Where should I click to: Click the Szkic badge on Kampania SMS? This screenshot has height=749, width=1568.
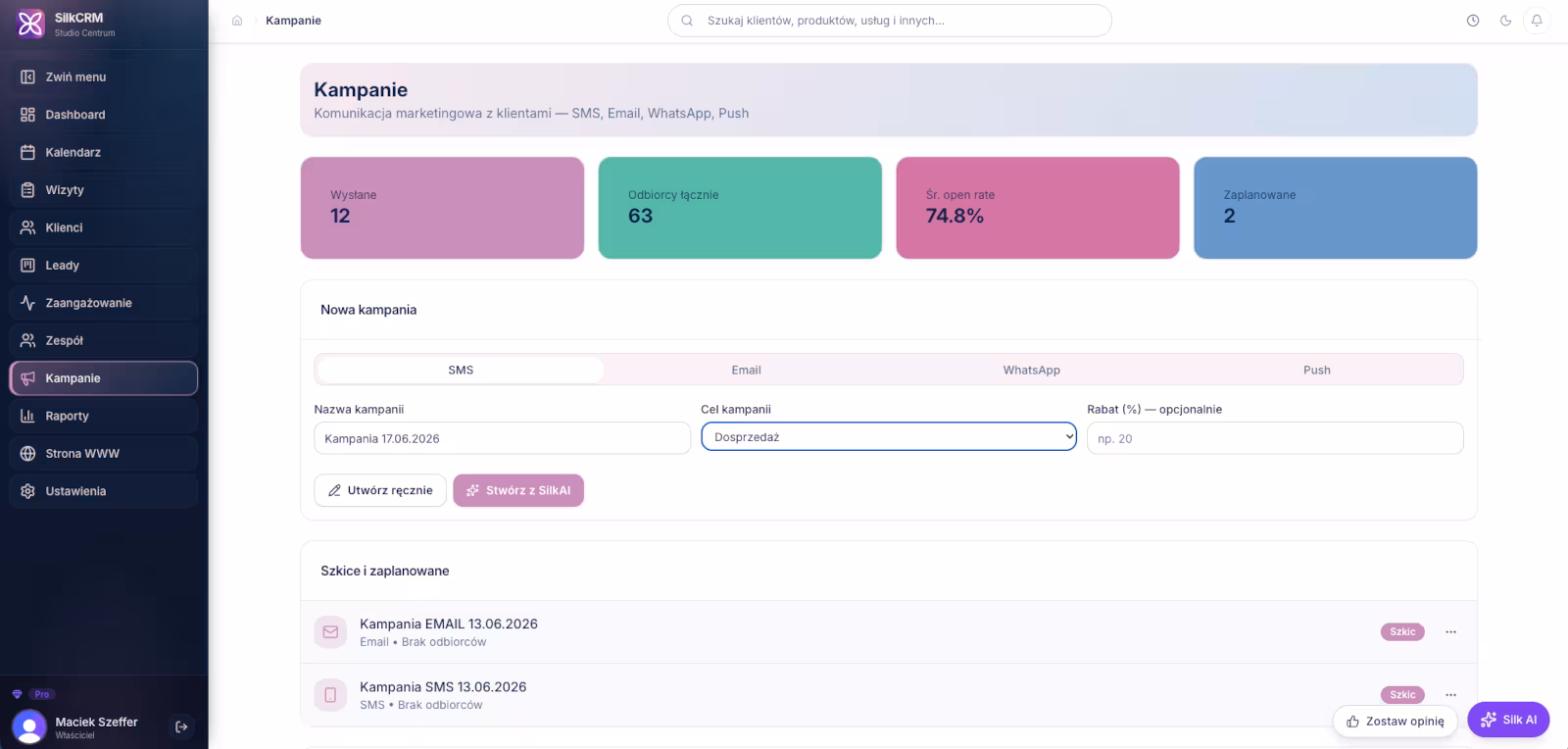(1402, 694)
